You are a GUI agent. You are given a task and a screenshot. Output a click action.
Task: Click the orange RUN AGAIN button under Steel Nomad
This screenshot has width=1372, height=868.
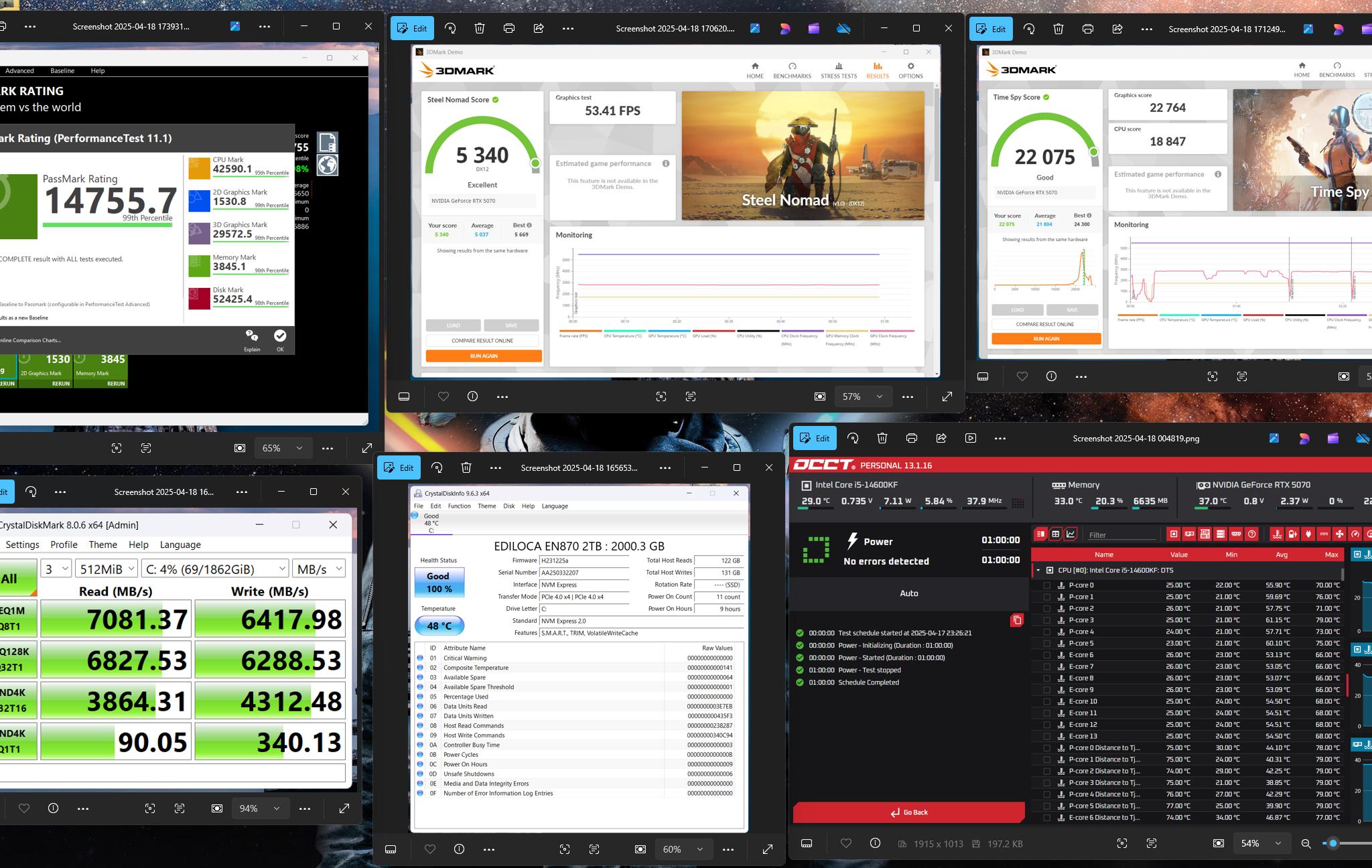click(x=484, y=356)
